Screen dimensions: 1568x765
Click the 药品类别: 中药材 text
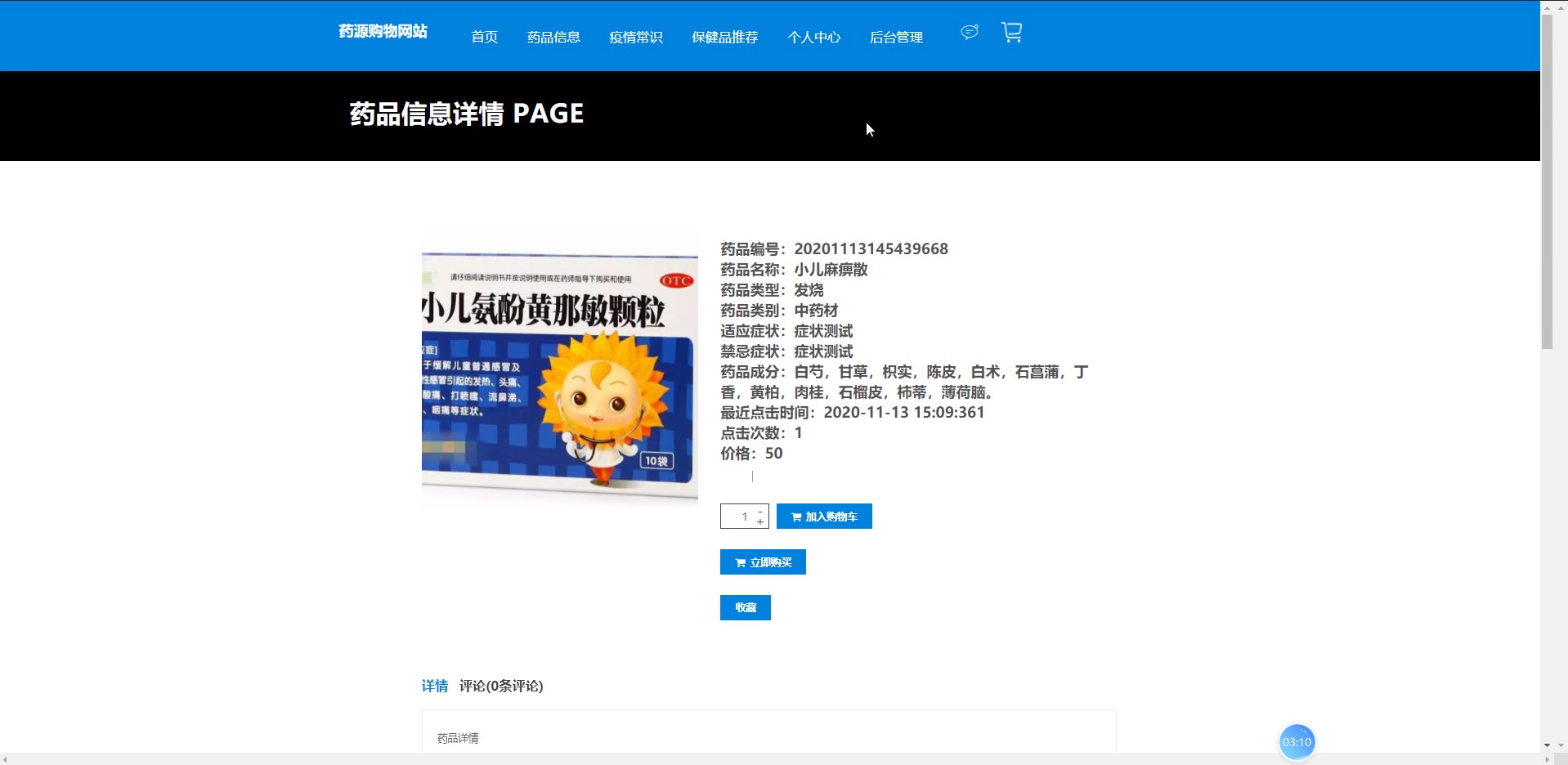click(x=779, y=310)
